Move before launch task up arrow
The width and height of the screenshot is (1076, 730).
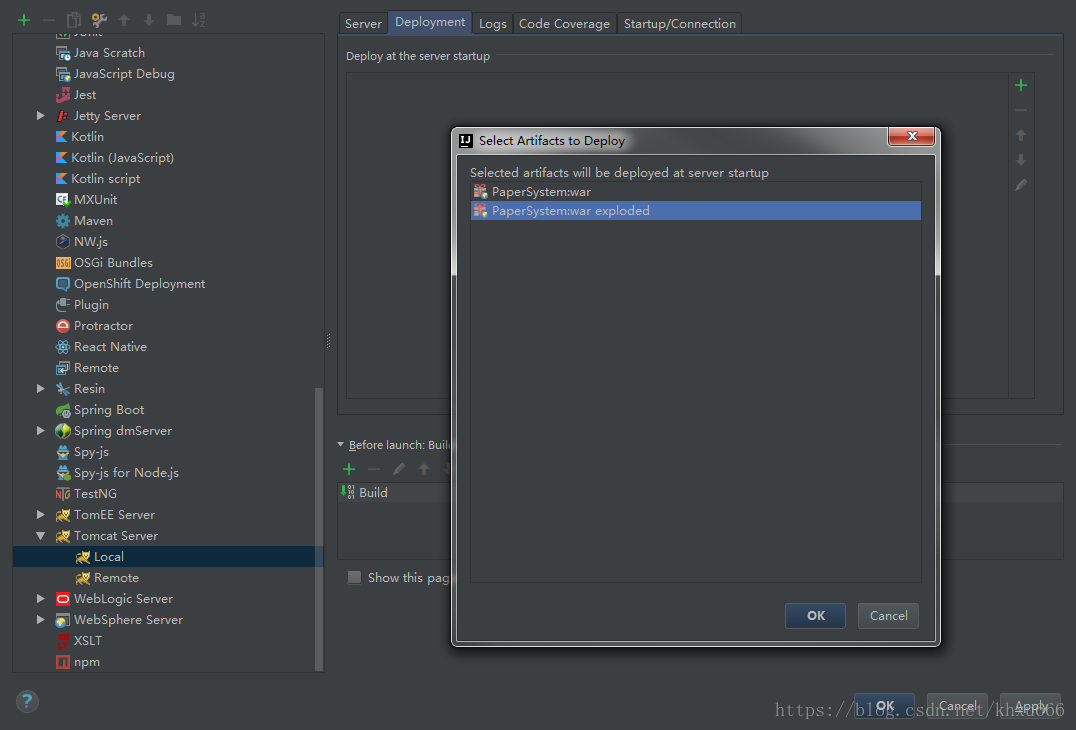pyautogui.click(x=424, y=469)
